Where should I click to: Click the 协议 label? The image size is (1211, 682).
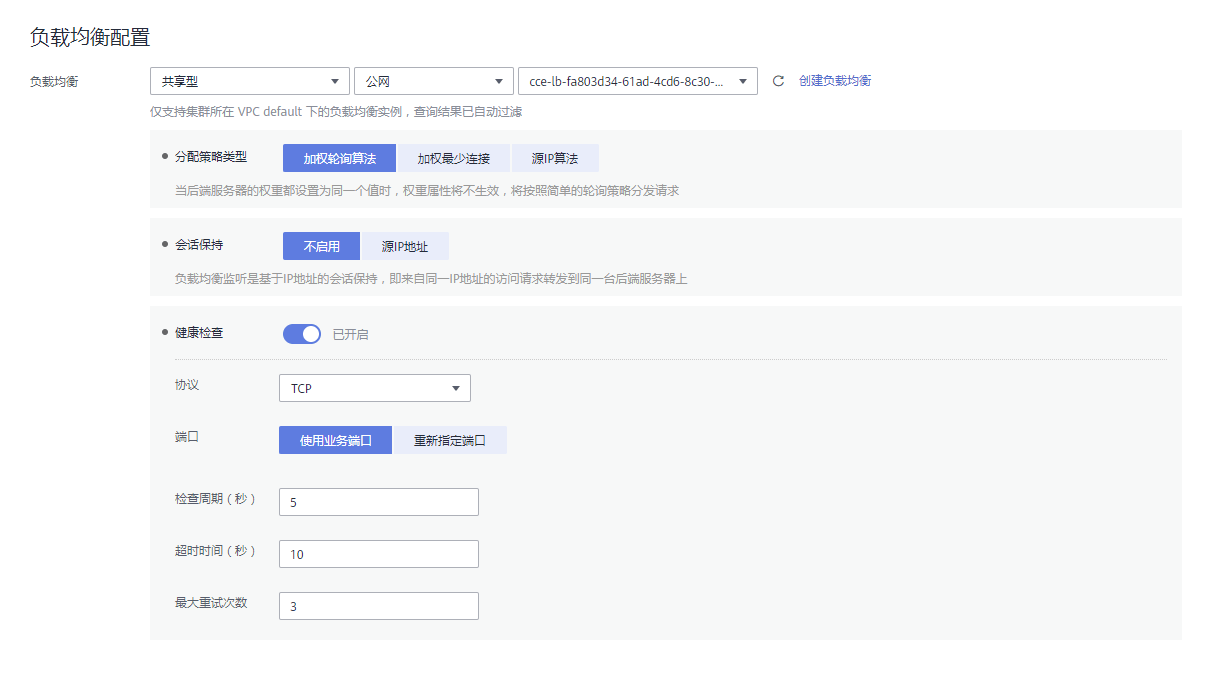click(187, 385)
